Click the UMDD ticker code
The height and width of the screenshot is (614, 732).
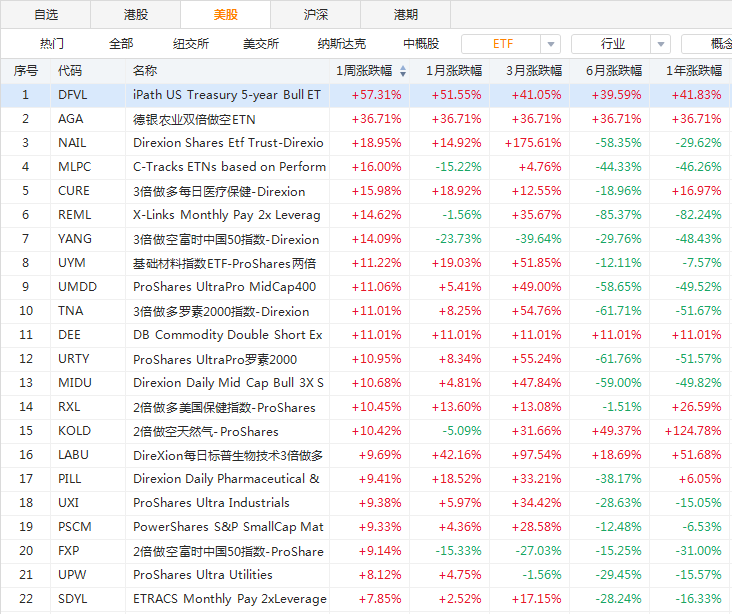77,287
